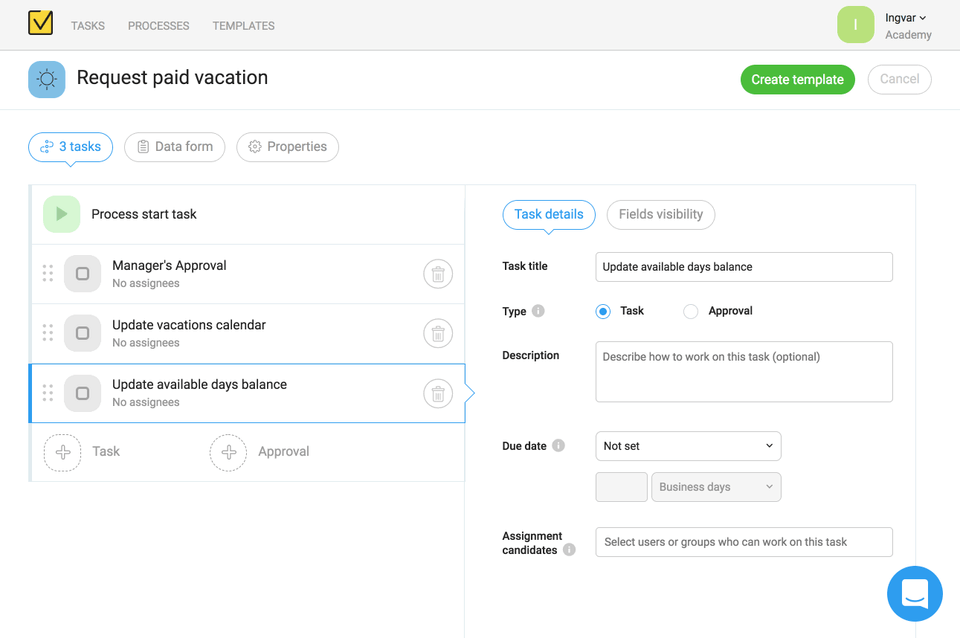Add a new Task with plus icon

63,452
